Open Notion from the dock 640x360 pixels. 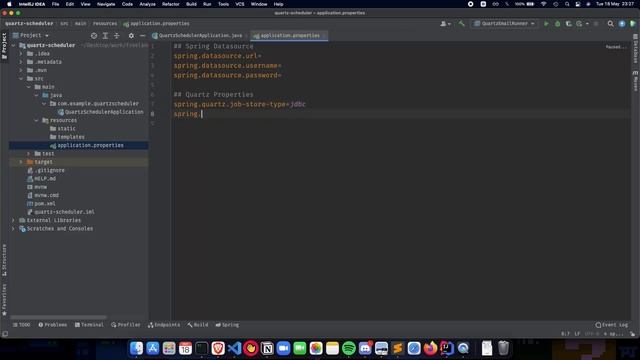click(x=267, y=348)
